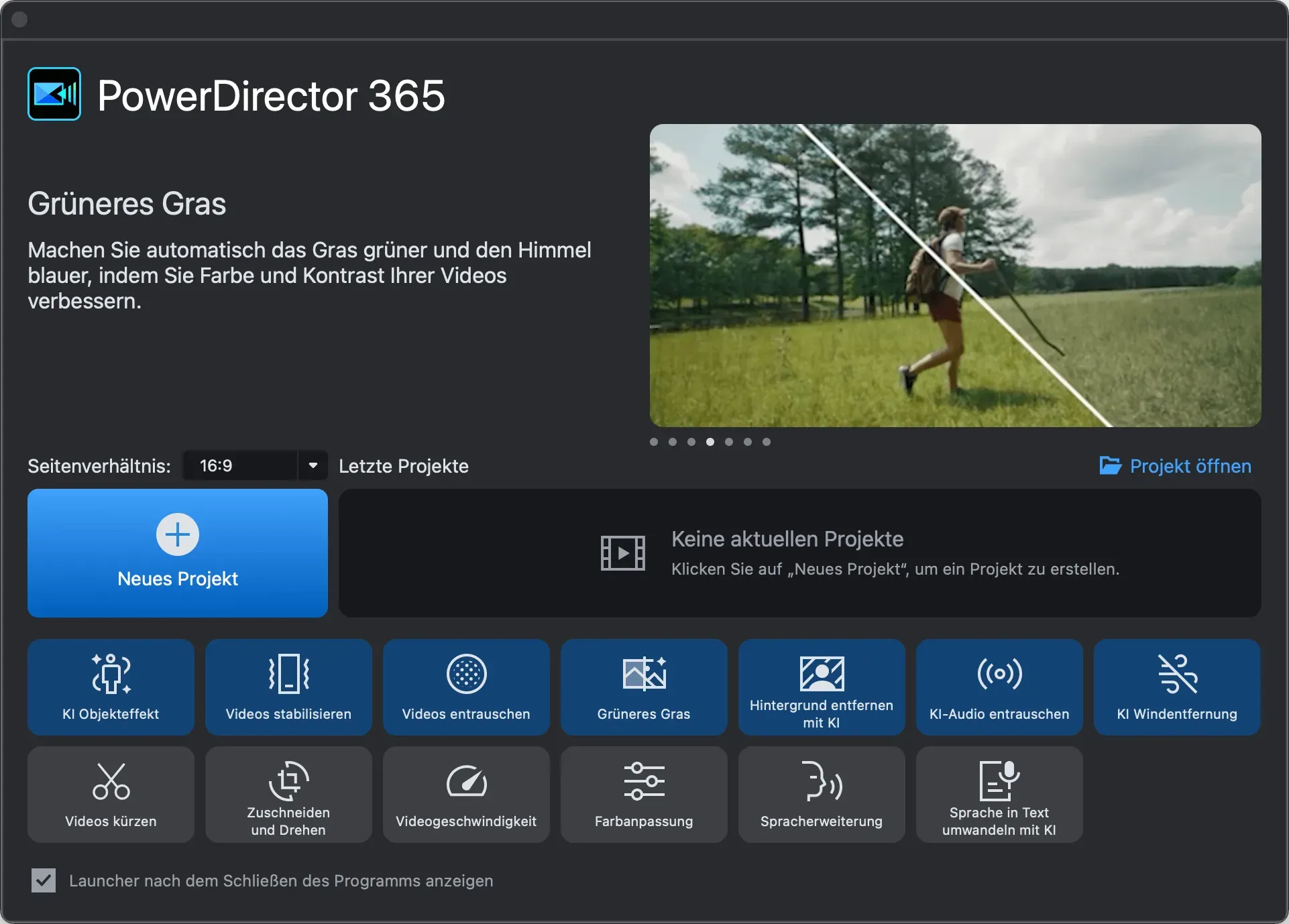
Task: Go to third carousel slide dot
Action: (691, 442)
